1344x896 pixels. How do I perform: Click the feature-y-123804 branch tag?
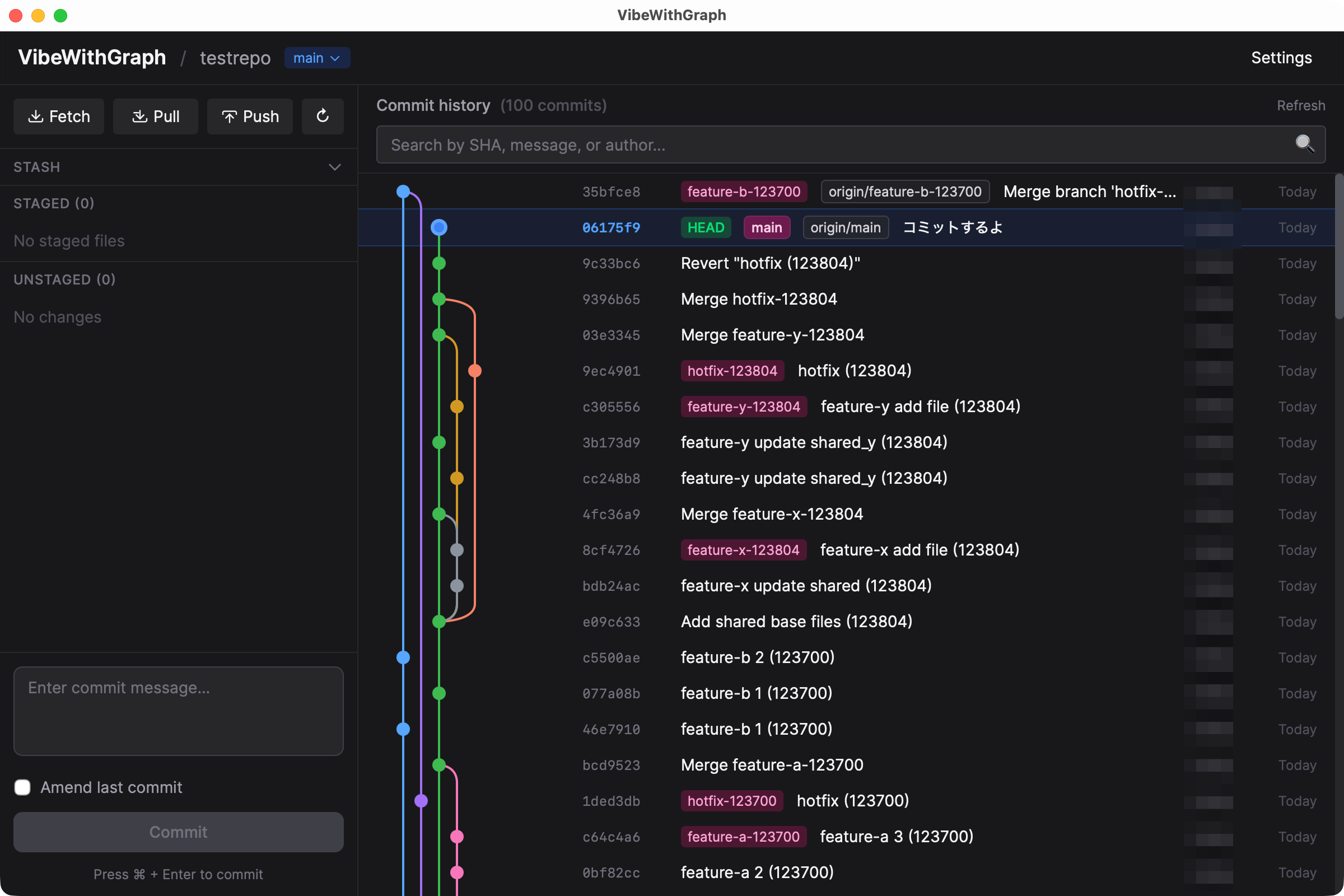click(744, 407)
